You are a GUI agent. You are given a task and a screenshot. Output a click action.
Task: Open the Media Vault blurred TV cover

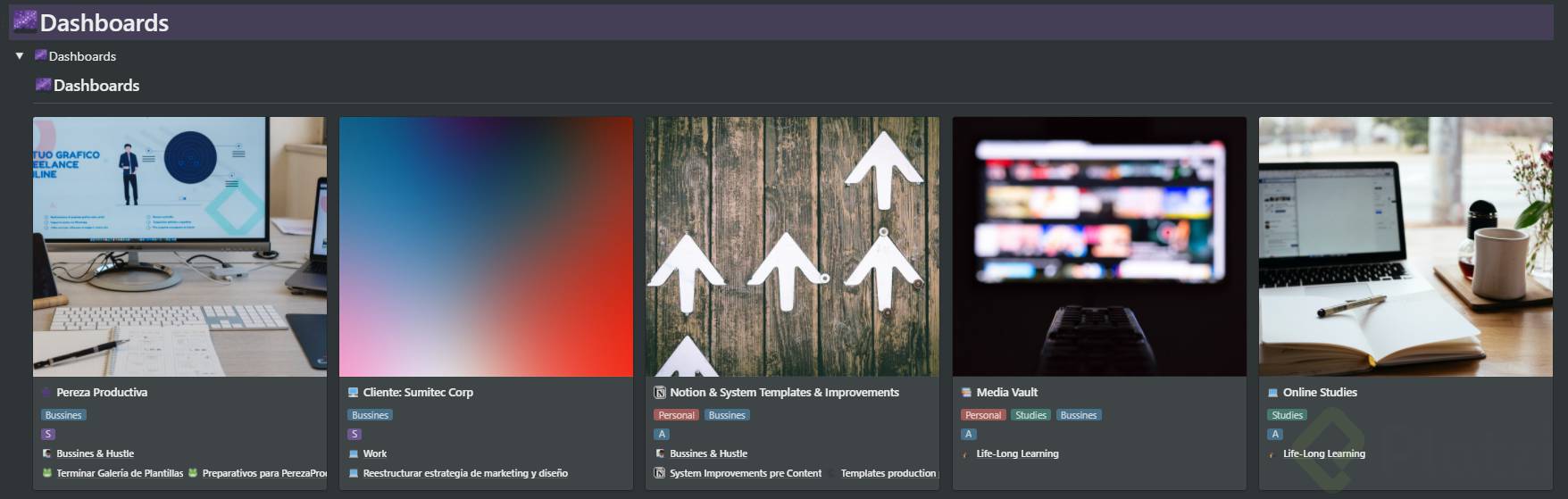click(x=1099, y=246)
